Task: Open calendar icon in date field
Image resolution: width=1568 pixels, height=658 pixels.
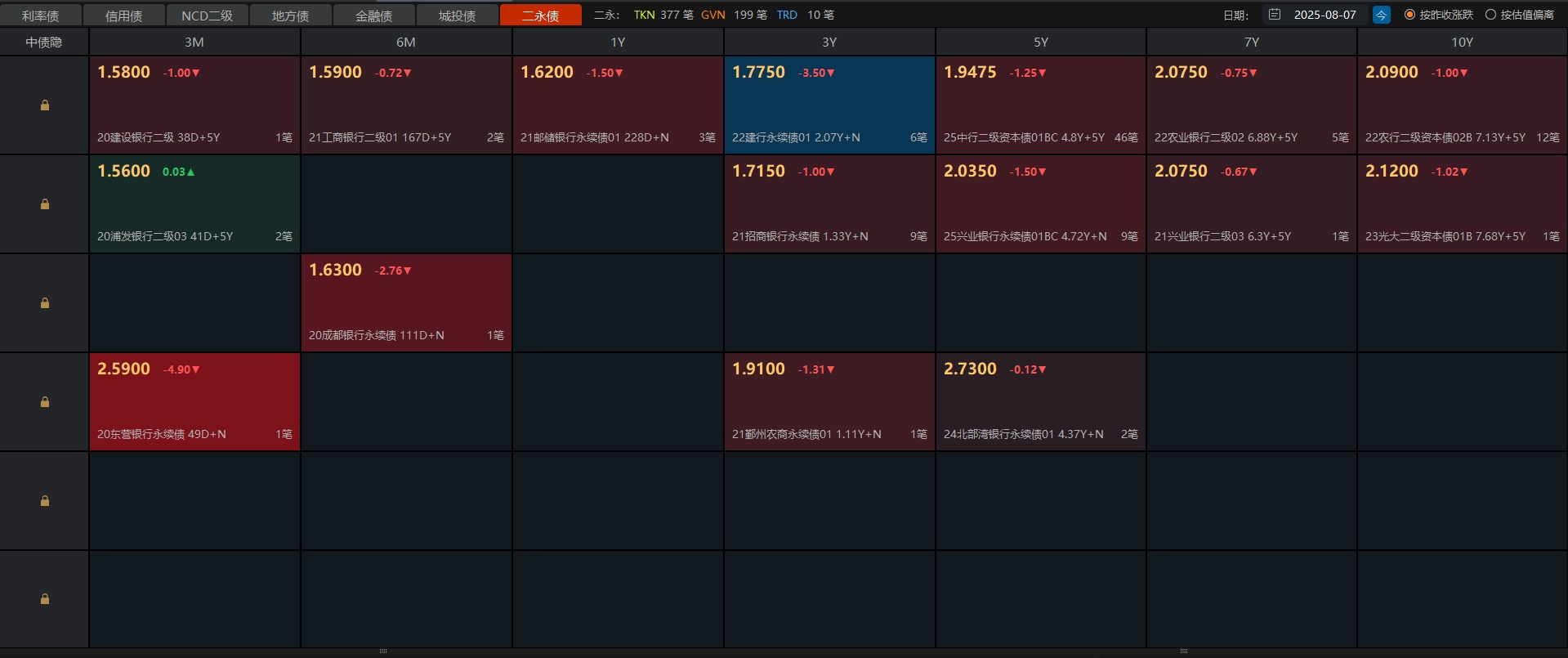Action: 1275,15
